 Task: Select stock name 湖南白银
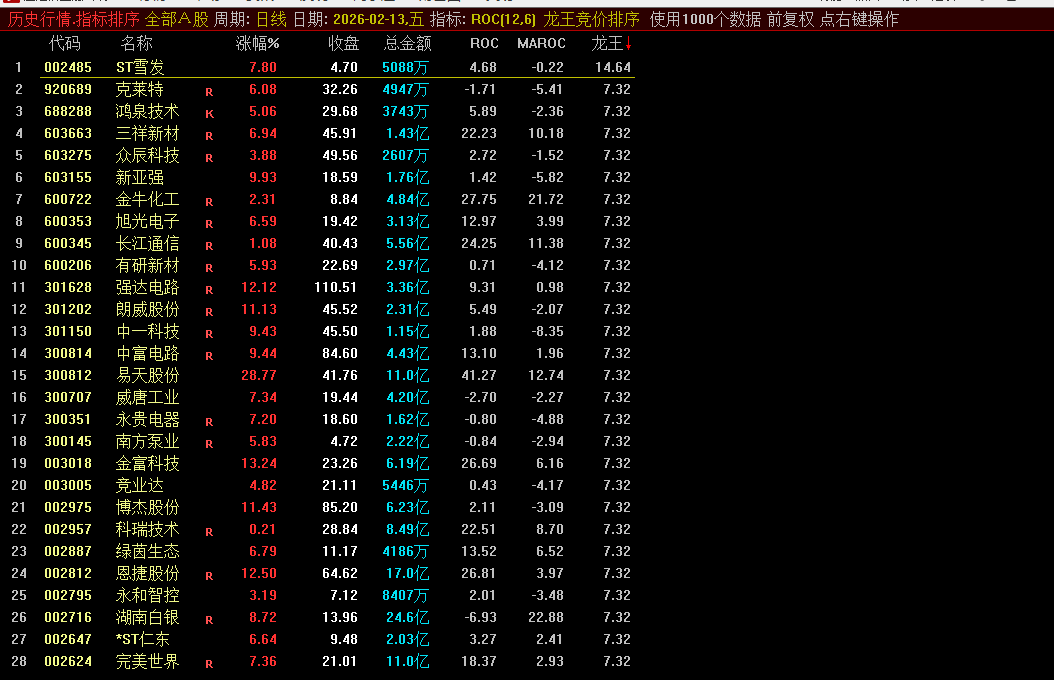coord(147,617)
